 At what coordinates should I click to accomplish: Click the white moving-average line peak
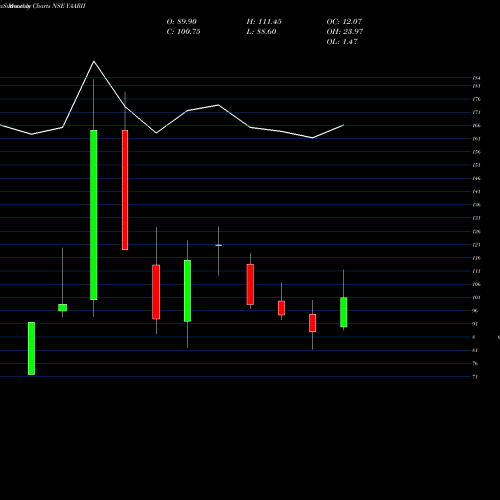point(94,61)
